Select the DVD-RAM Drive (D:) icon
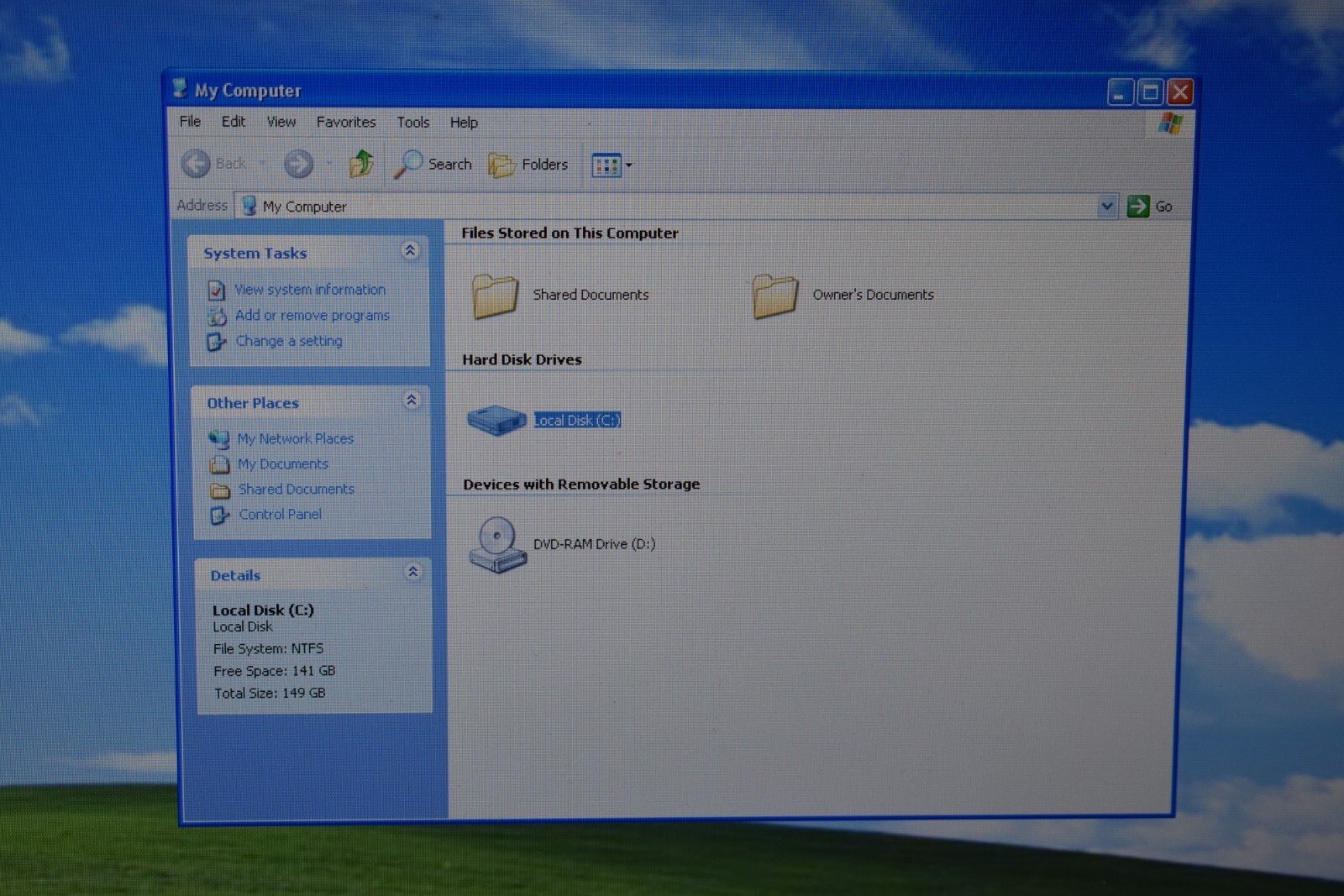 [x=497, y=545]
